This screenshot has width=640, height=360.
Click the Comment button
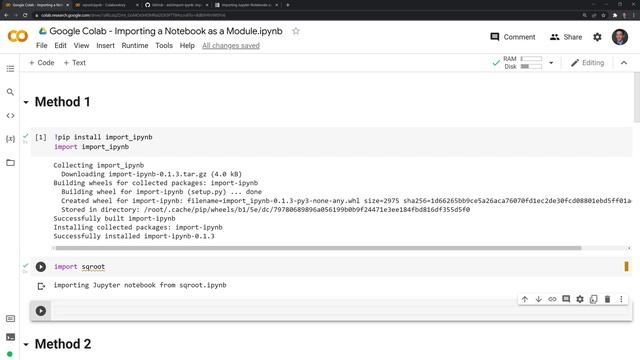(513, 37)
